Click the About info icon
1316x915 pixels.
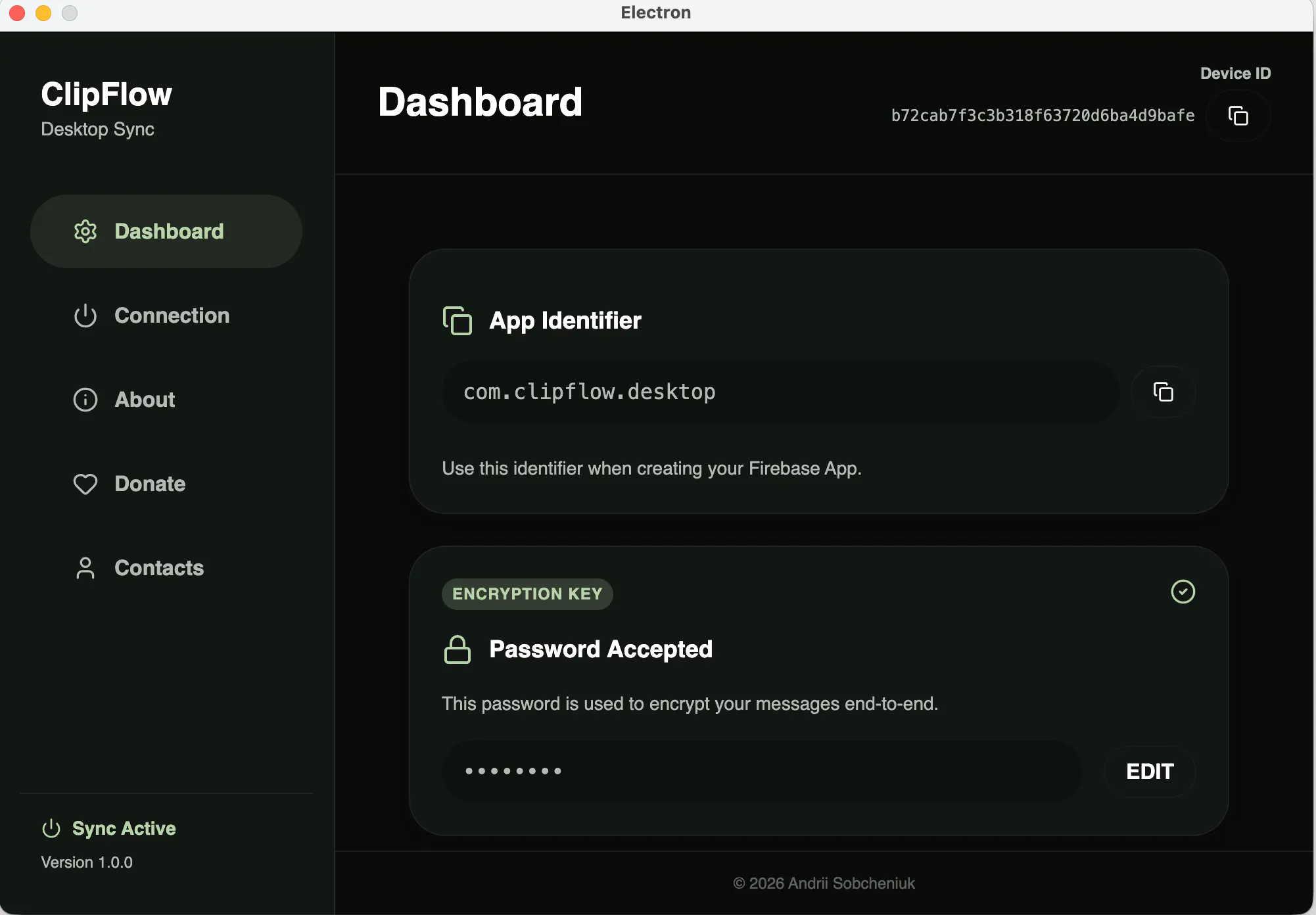click(x=85, y=400)
